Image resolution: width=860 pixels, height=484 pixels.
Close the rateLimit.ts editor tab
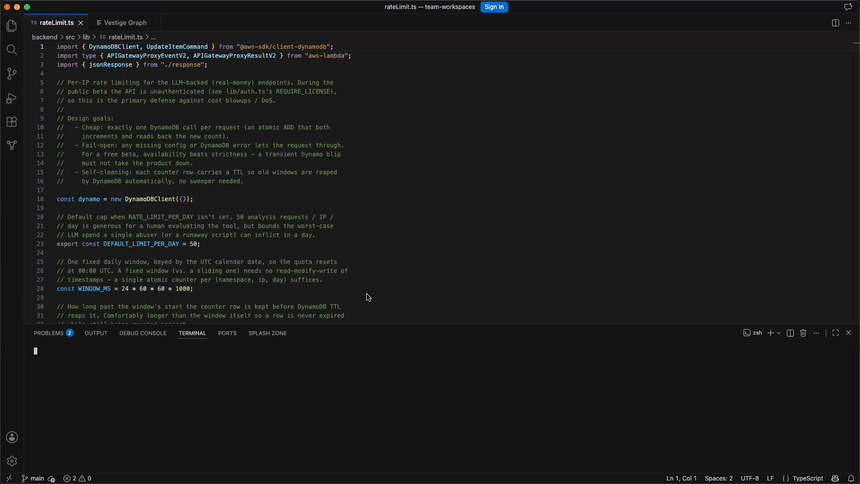[81, 23]
